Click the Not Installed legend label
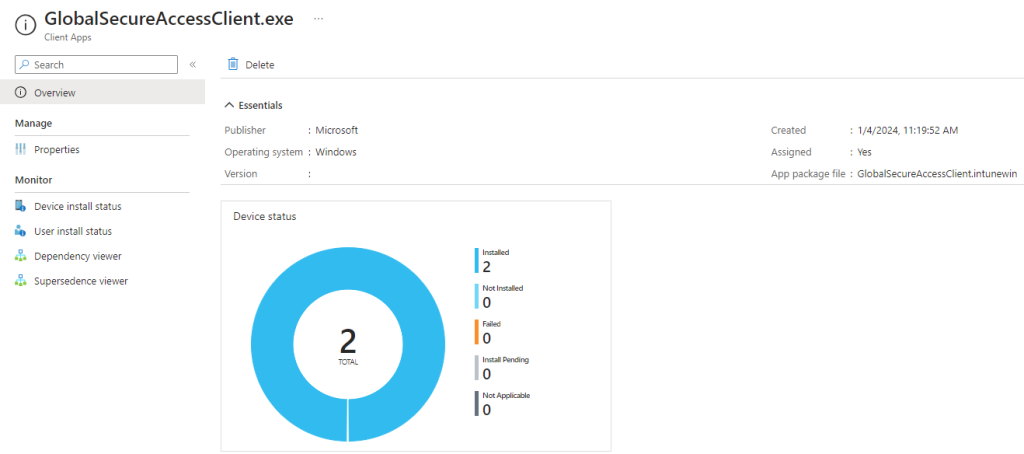1024x454 pixels. point(503,287)
